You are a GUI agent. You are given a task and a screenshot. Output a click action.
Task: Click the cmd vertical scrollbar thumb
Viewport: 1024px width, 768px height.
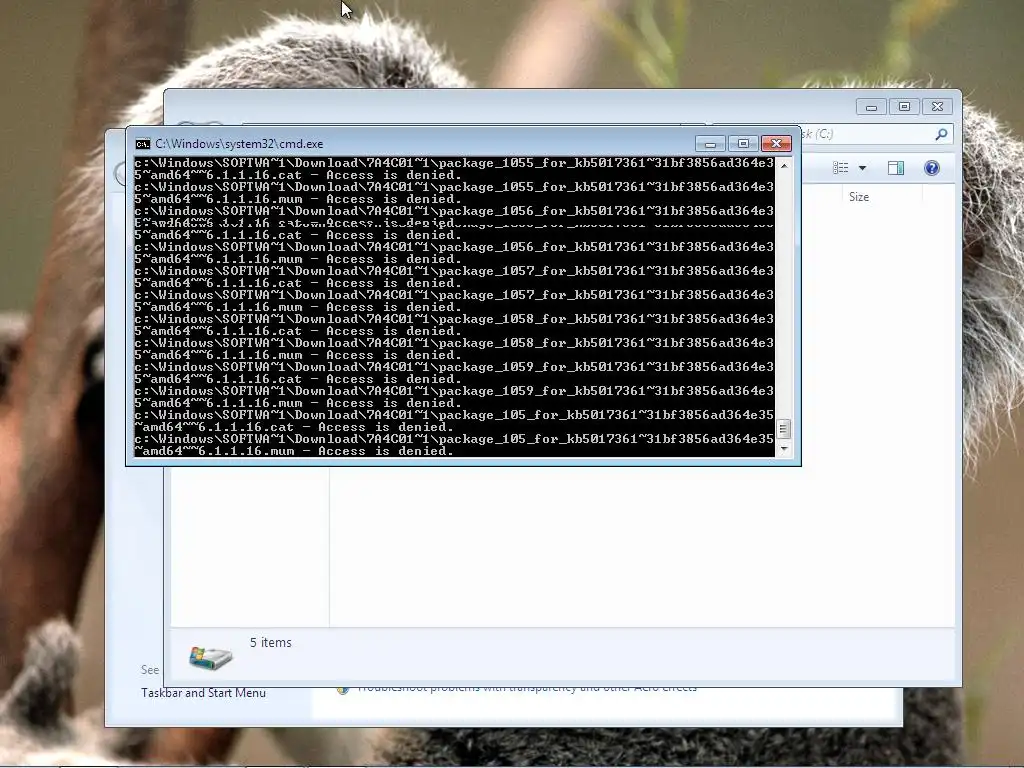[784, 429]
